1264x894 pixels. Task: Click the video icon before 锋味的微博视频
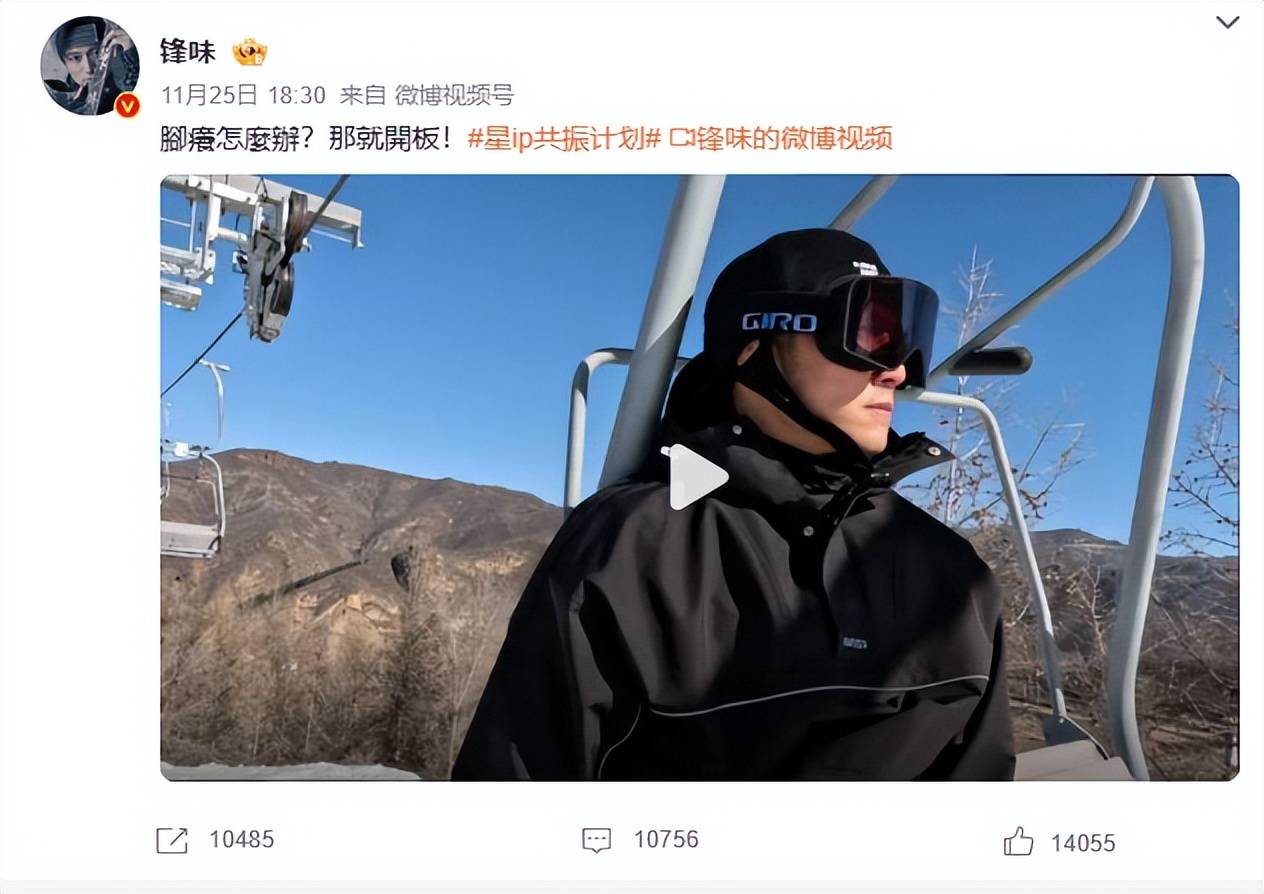681,138
